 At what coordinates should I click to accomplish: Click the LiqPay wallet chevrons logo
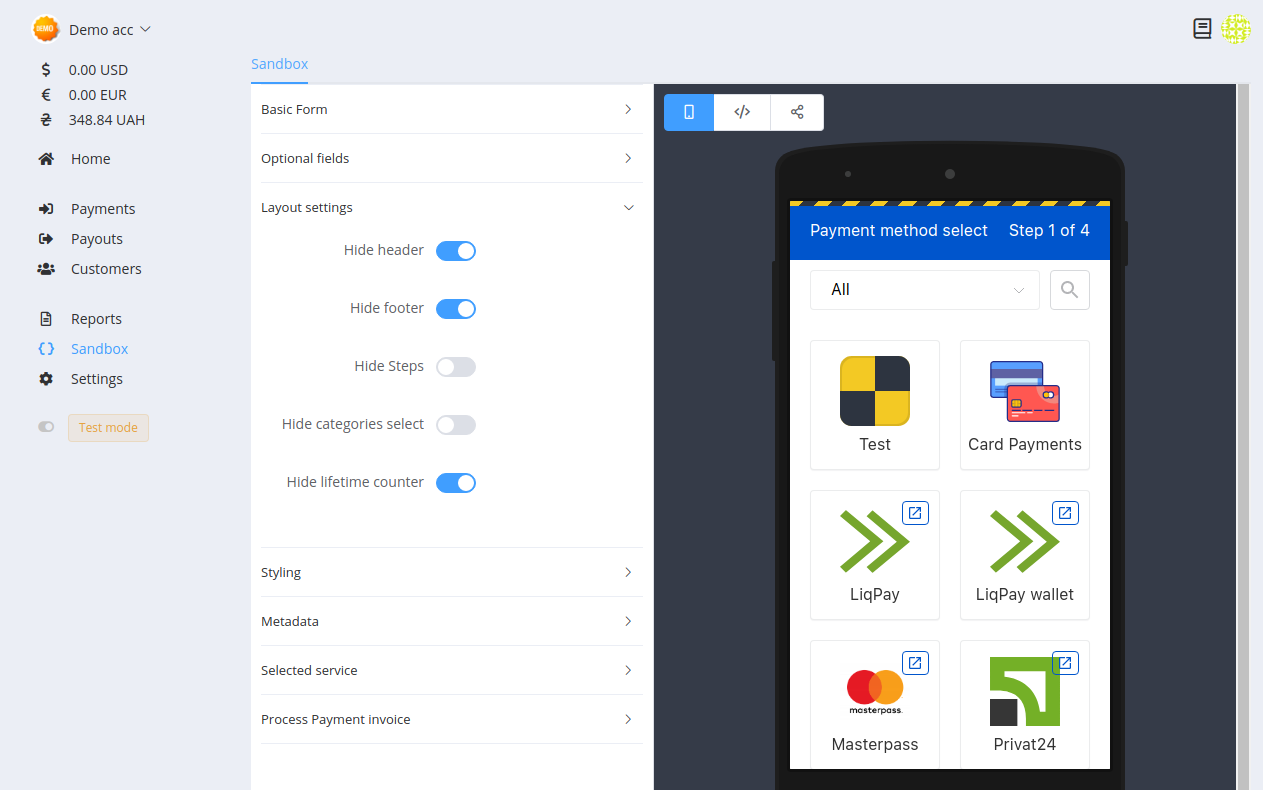[1025, 541]
